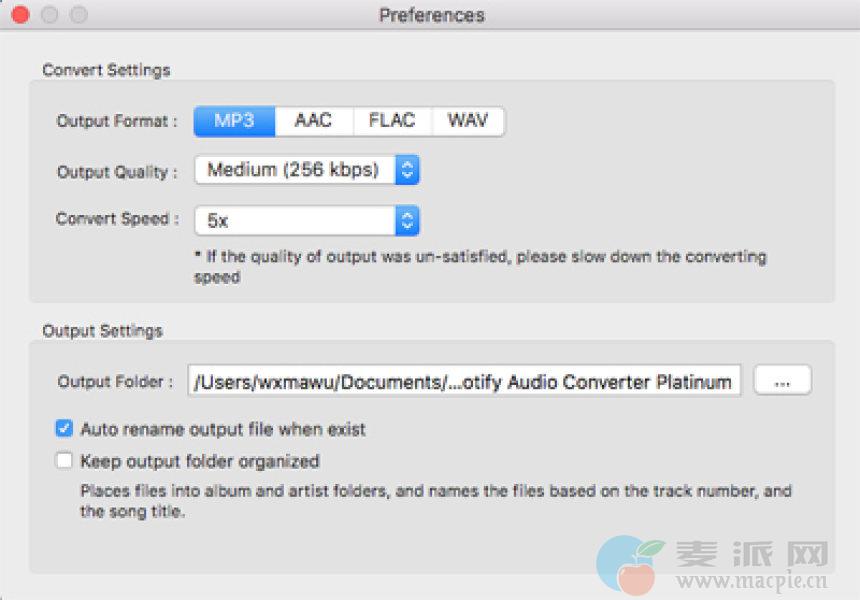Click the gray minimize window button
Viewport: 860px width, 600px height.
coord(49,15)
